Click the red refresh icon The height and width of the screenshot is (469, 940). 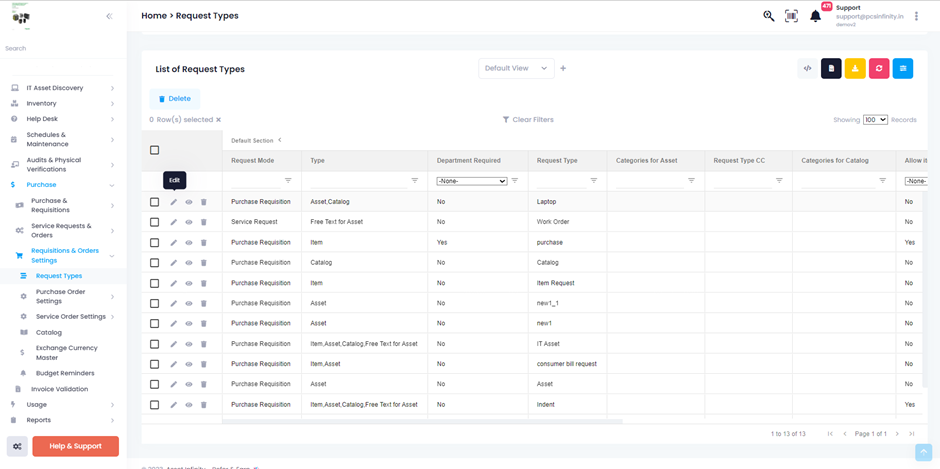pyautogui.click(x=879, y=68)
